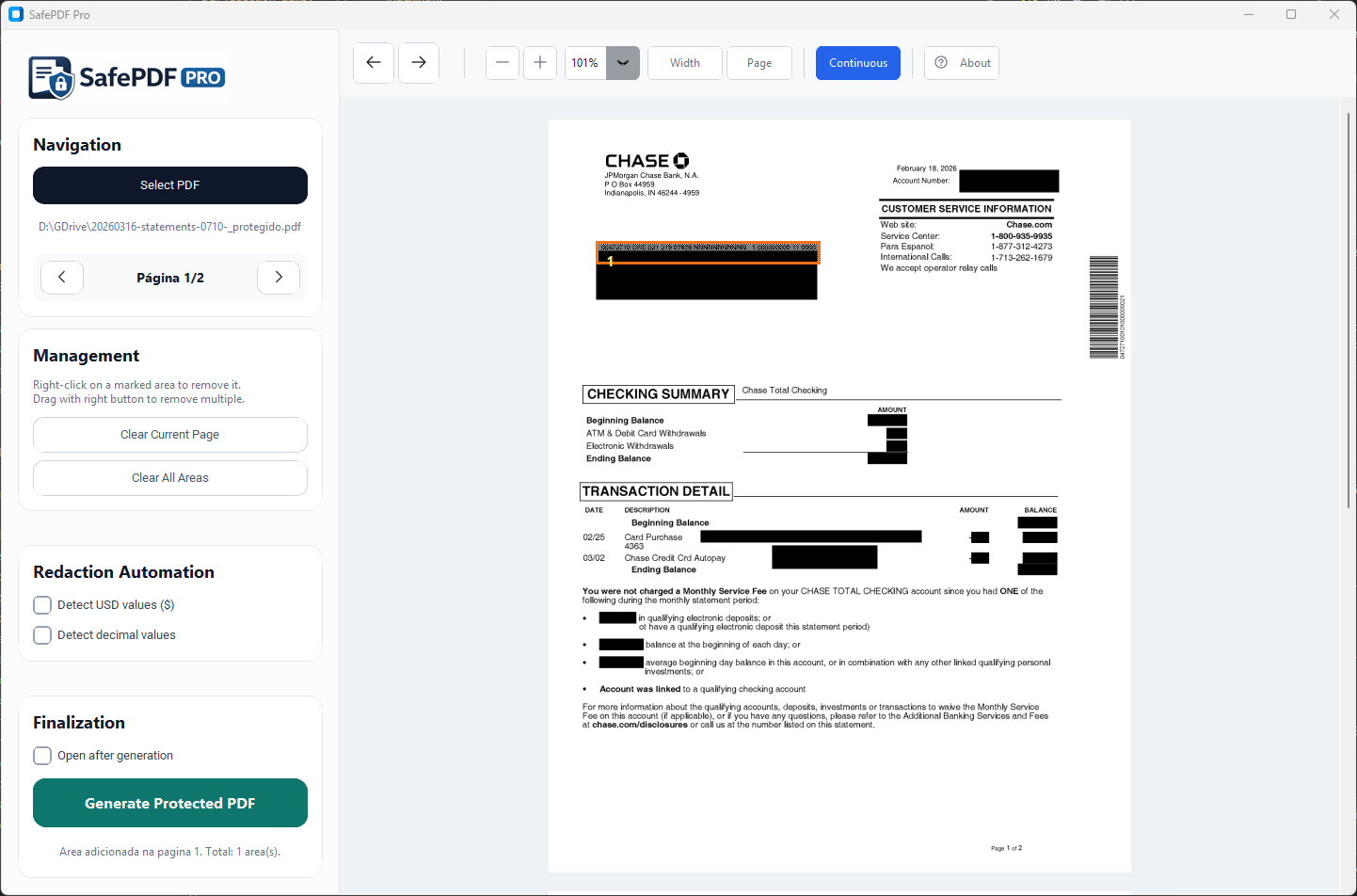Click Generate Protected PDF

(169, 803)
